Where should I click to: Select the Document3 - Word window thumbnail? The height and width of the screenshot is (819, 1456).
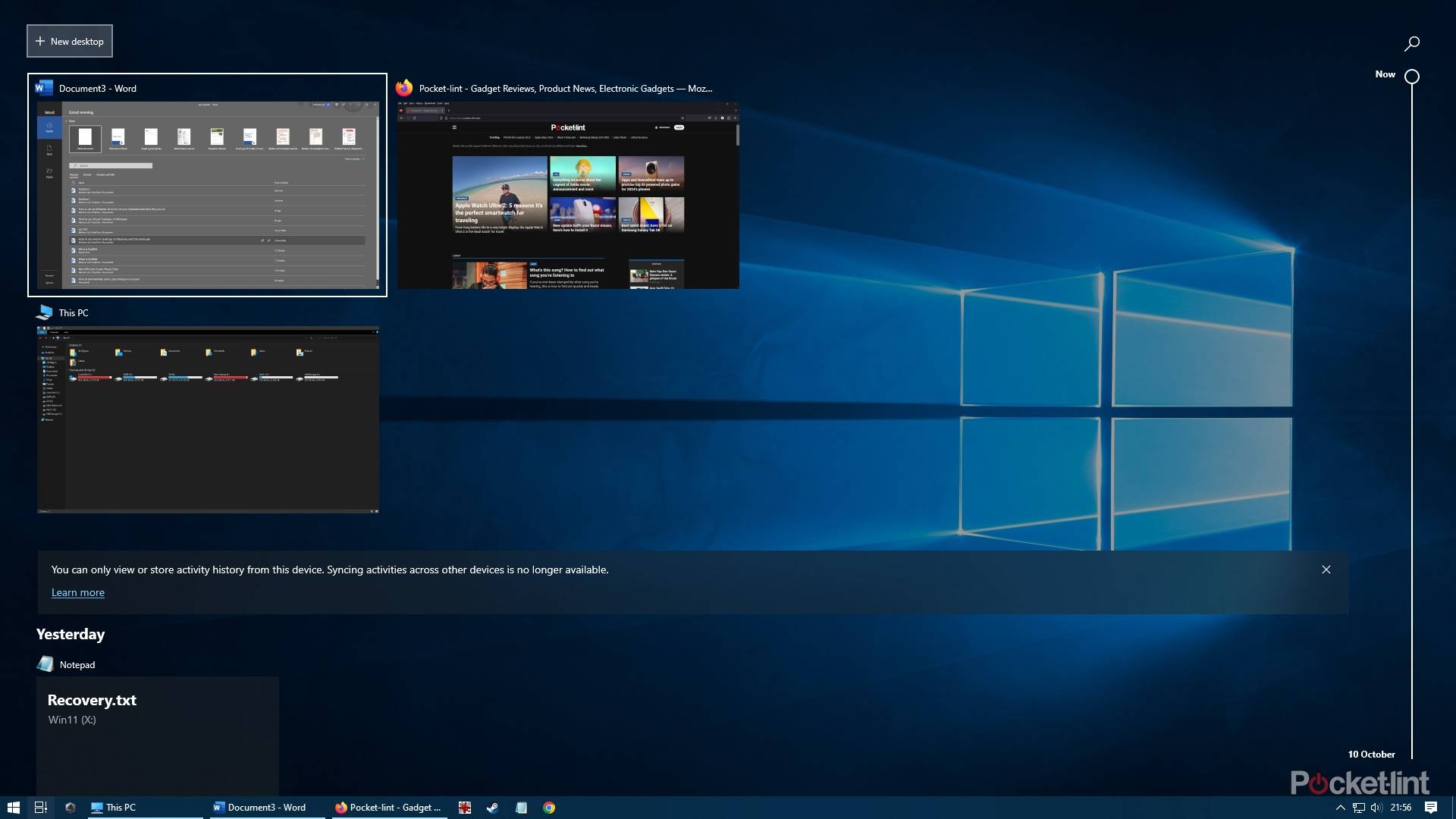click(208, 195)
